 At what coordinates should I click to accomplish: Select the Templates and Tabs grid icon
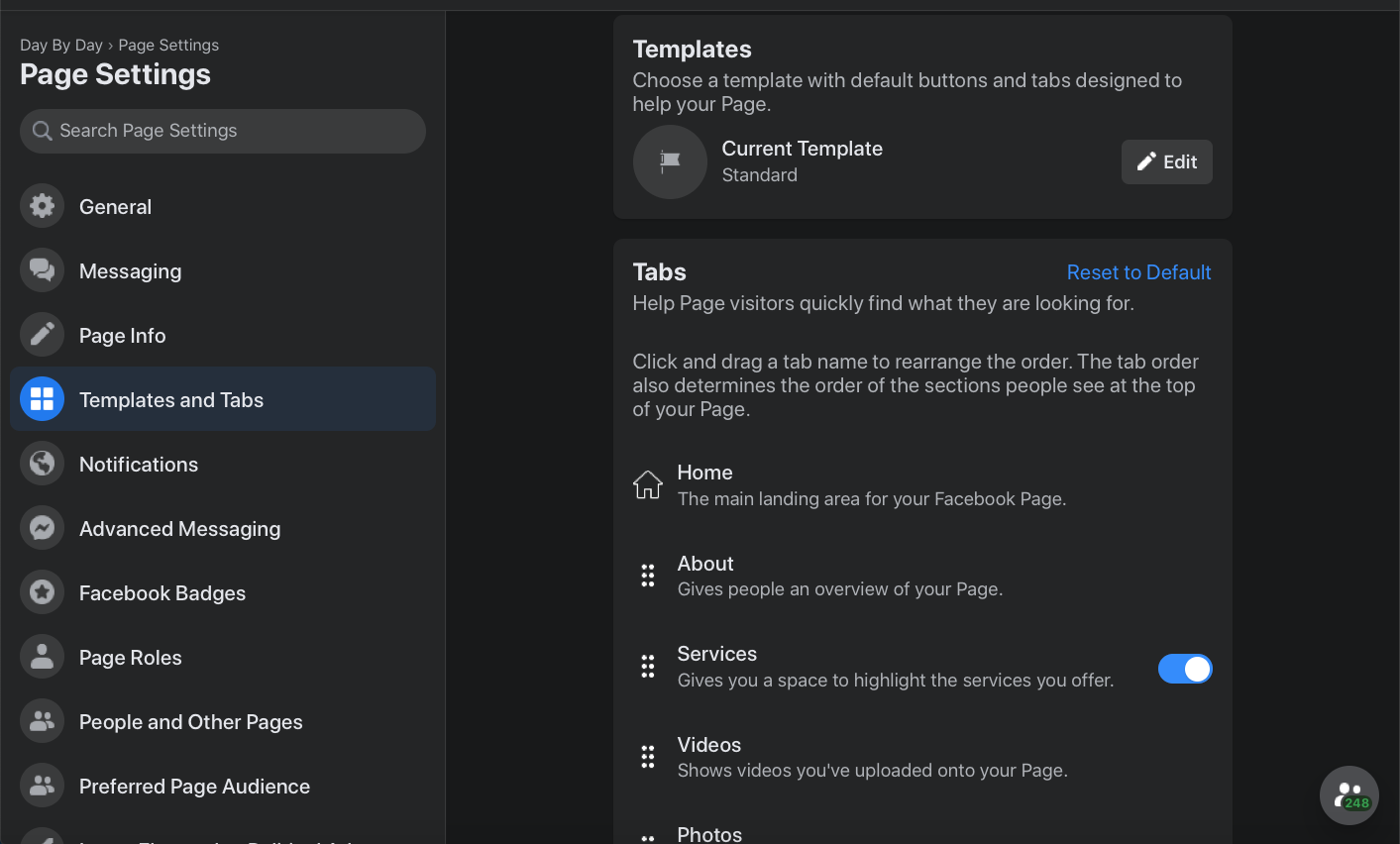42,399
